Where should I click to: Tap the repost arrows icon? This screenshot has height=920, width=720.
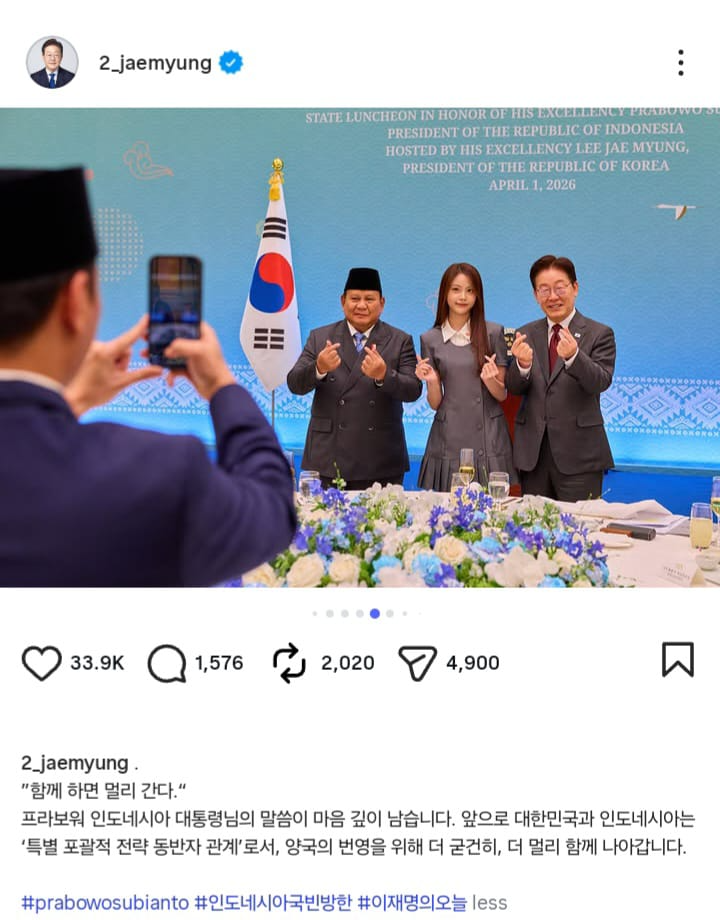[x=289, y=663]
